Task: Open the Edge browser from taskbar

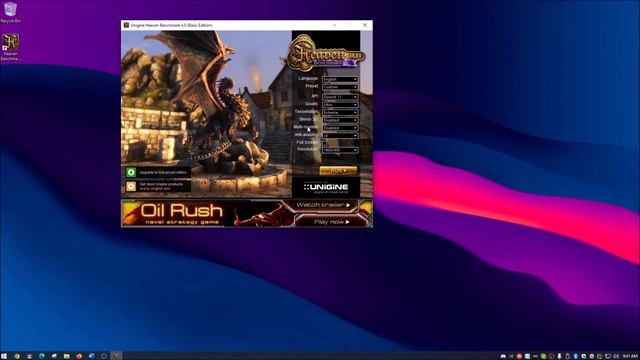Action: (42, 356)
